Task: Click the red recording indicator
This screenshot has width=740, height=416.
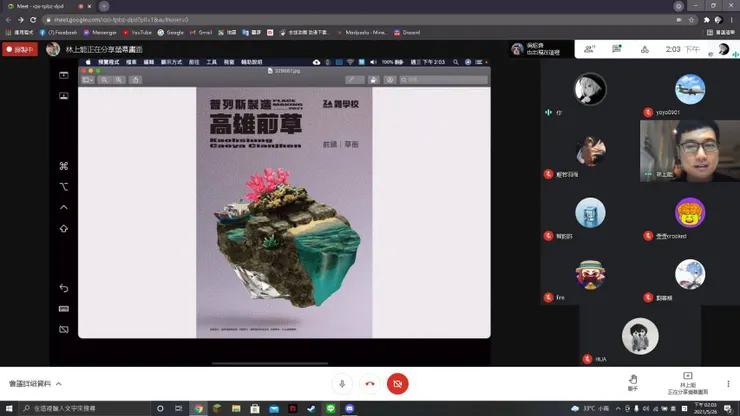Action: tap(20, 49)
